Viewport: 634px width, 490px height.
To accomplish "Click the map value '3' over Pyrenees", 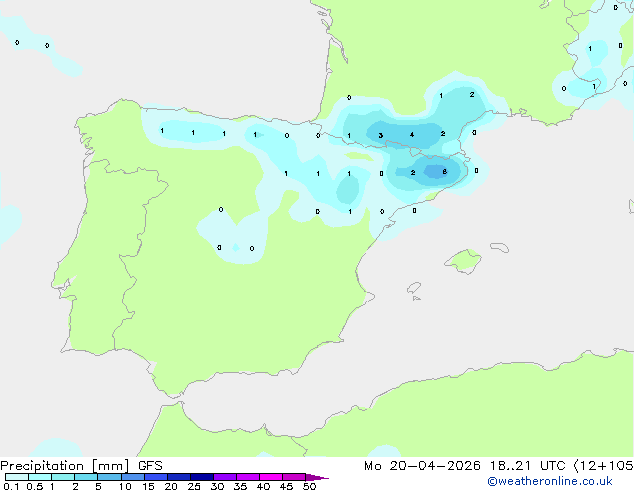I will [380, 135].
